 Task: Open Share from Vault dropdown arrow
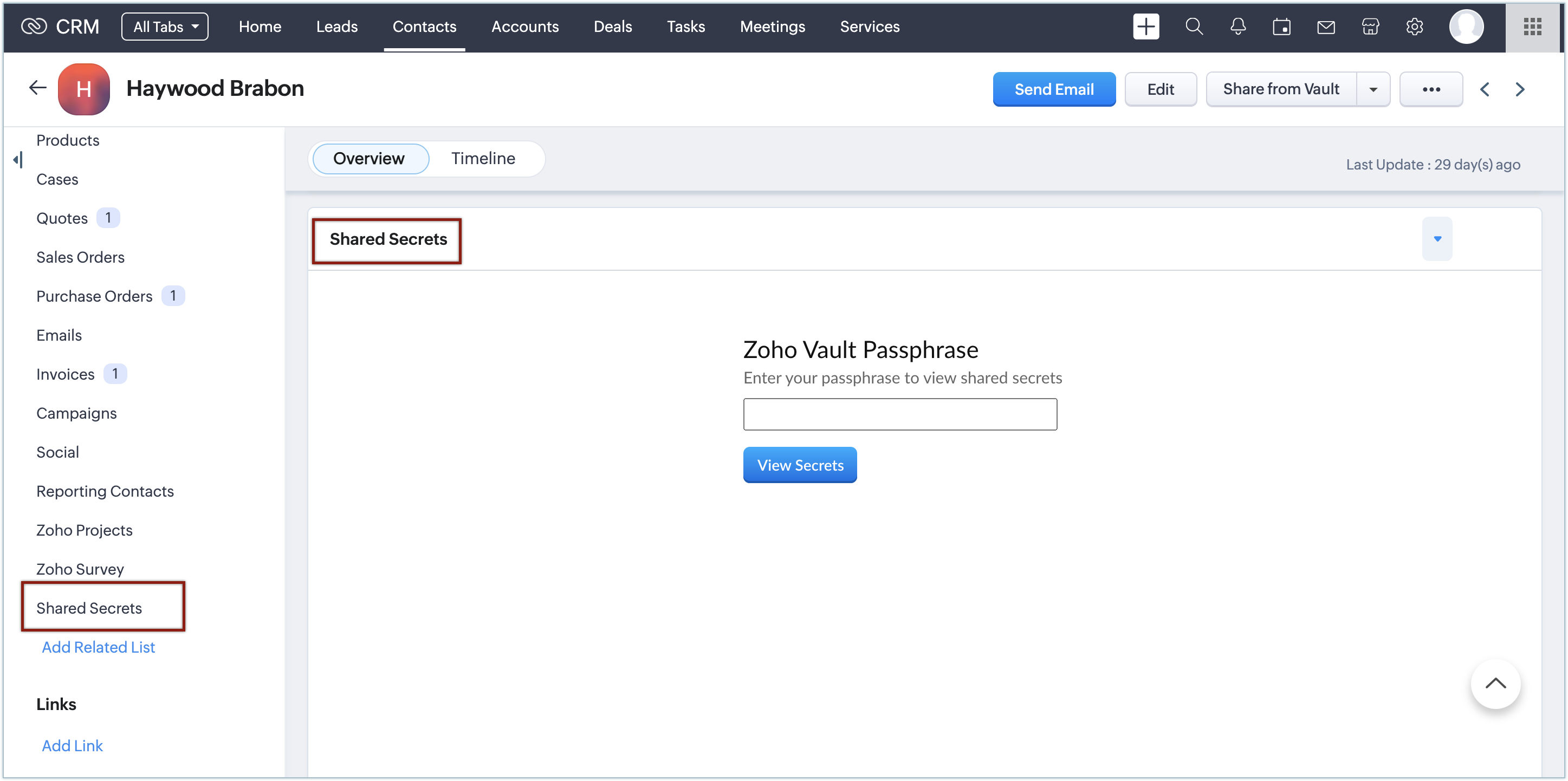coord(1373,89)
